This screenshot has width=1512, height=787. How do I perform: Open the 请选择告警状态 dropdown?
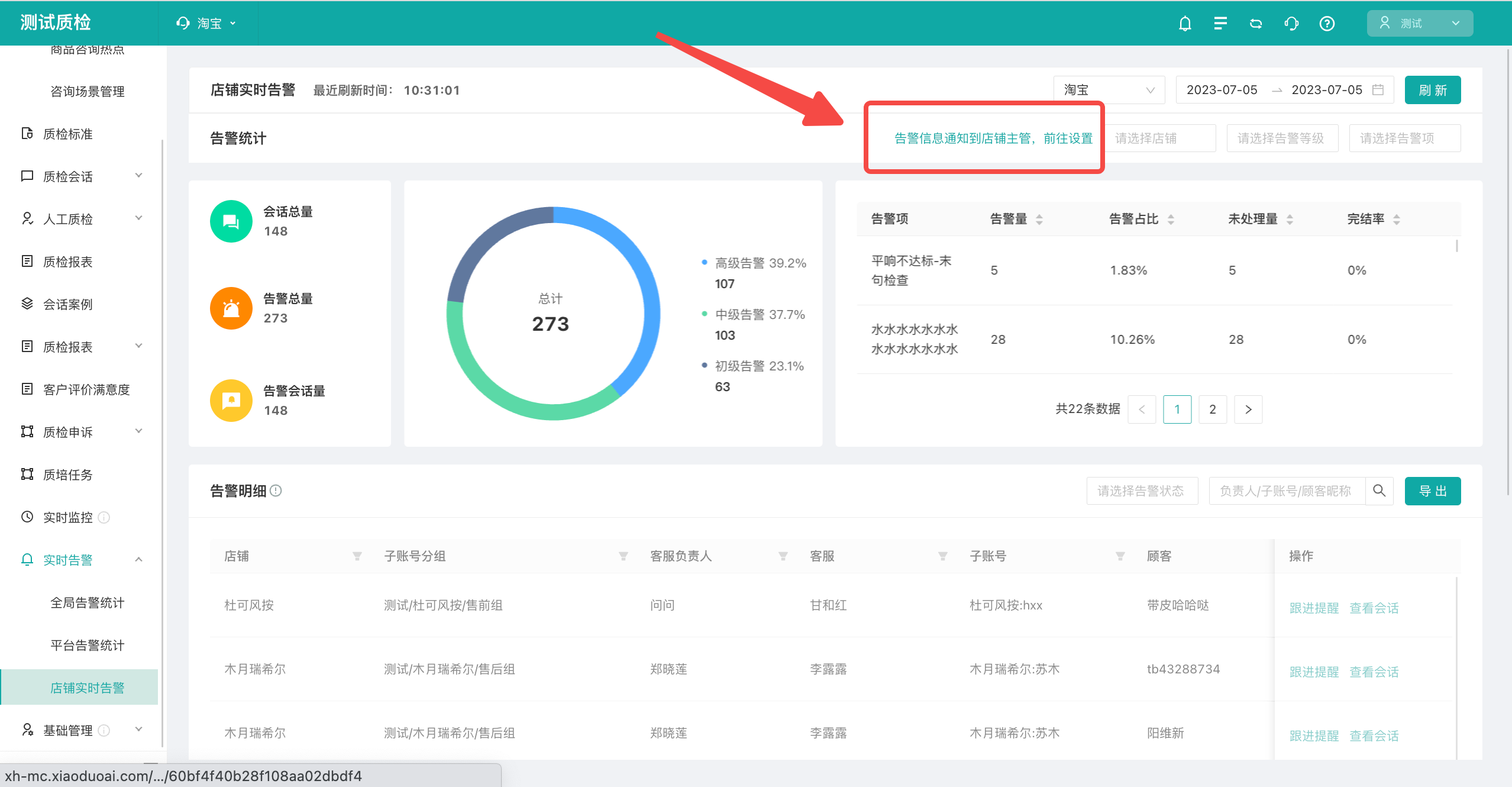(1142, 491)
